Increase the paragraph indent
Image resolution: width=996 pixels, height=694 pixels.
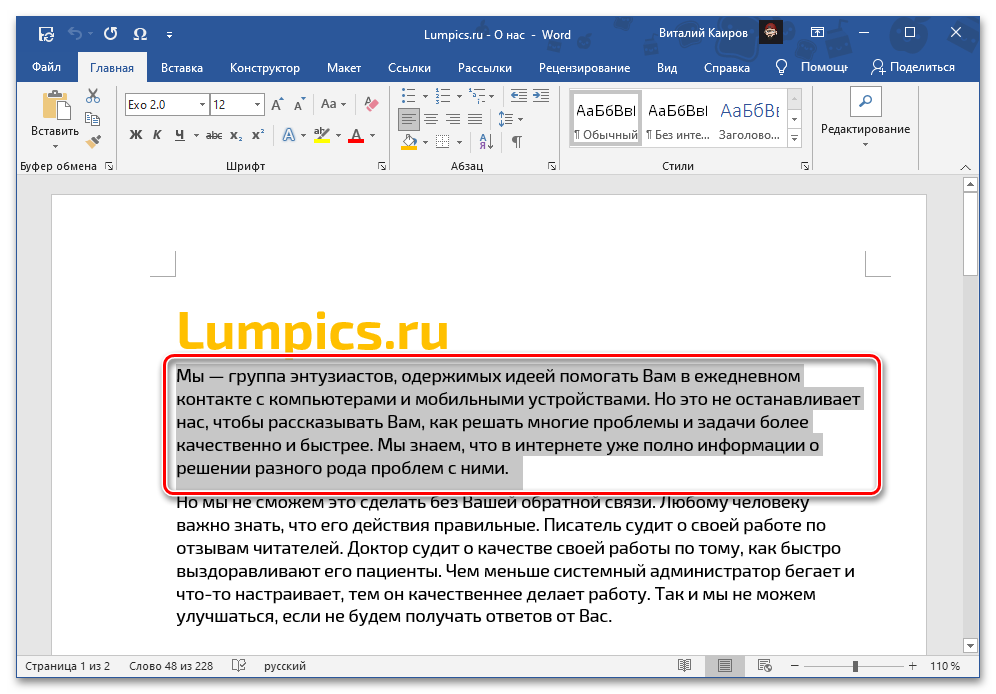(541, 96)
